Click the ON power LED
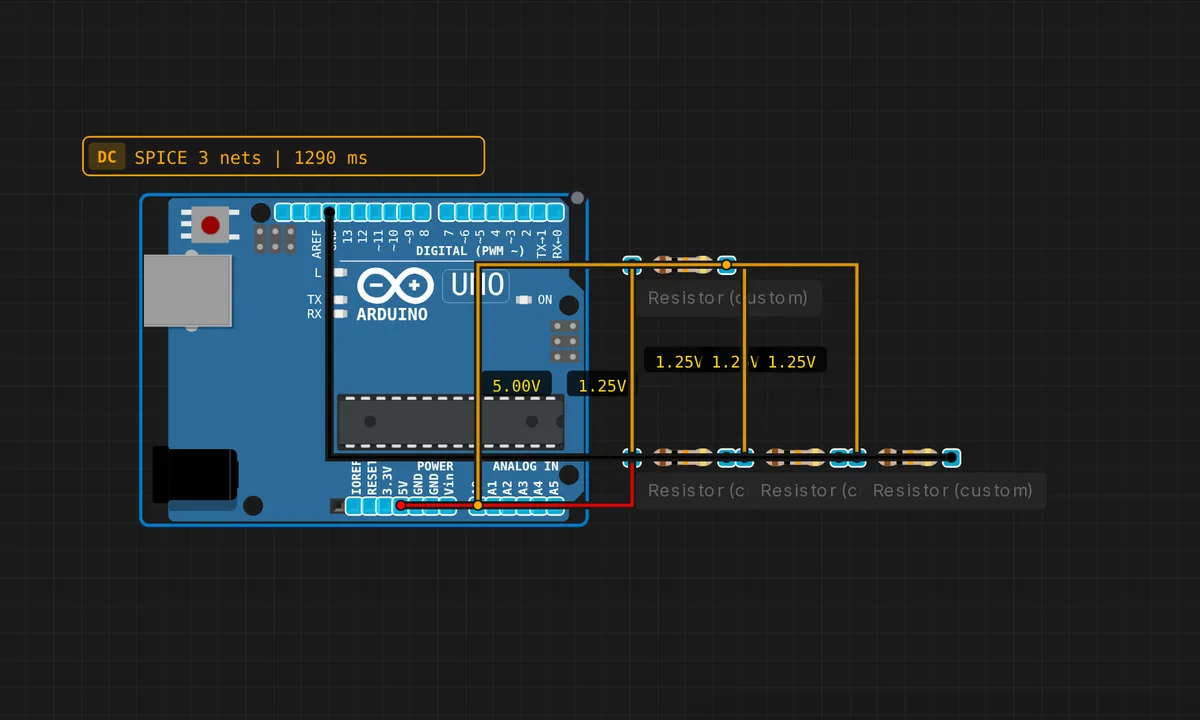The image size is (1200, 720). coord(525,299)
